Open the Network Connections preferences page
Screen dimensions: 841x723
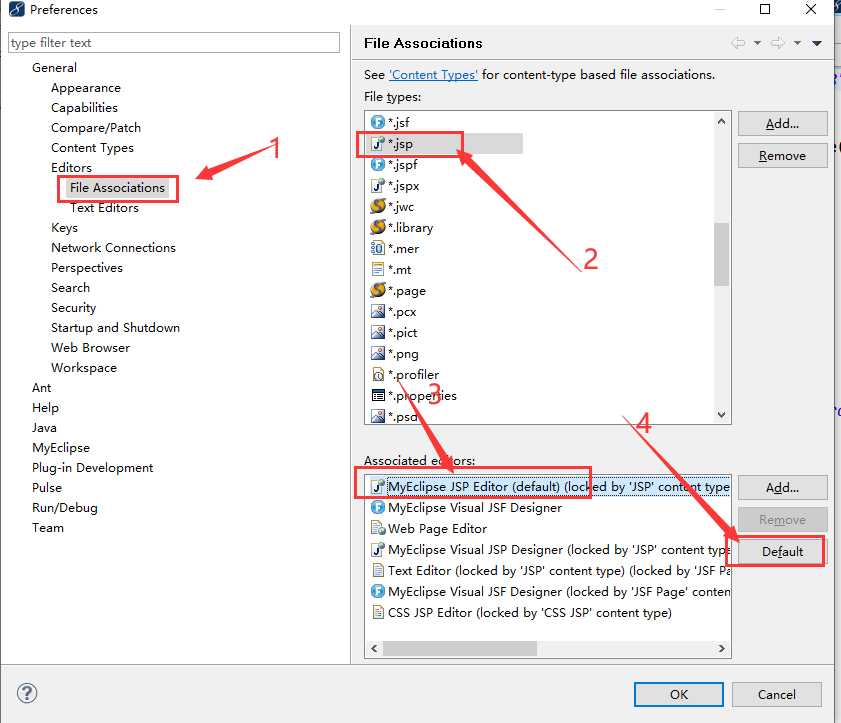coord(113,247)
